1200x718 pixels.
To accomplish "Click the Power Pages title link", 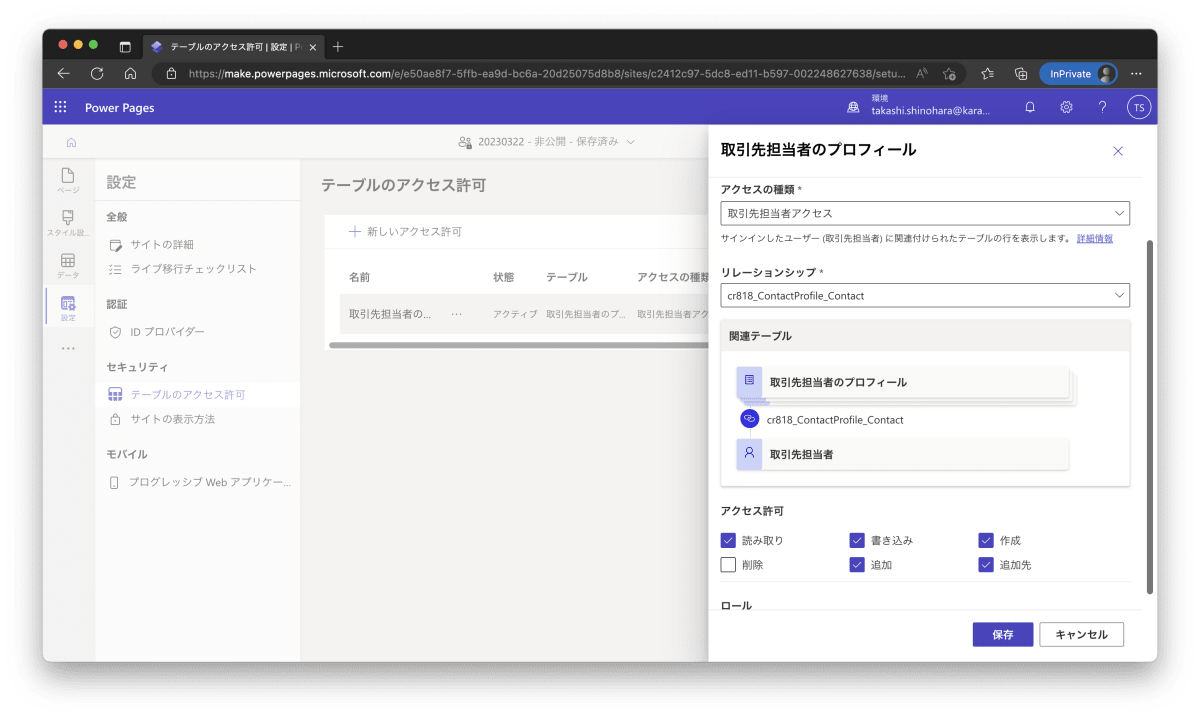I will (119, 108).
